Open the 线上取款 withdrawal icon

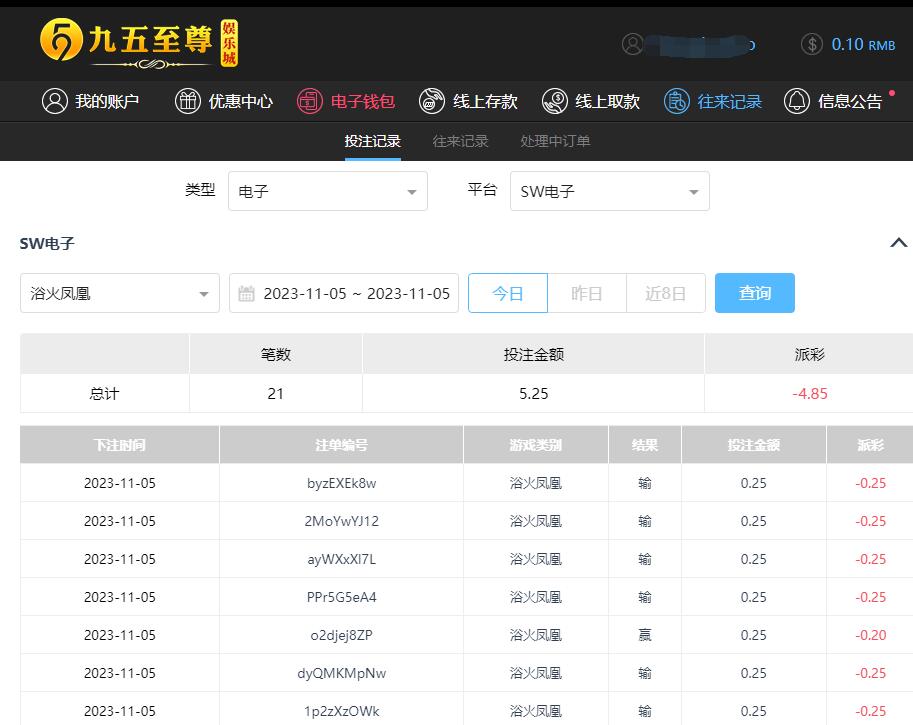(555, 101)
